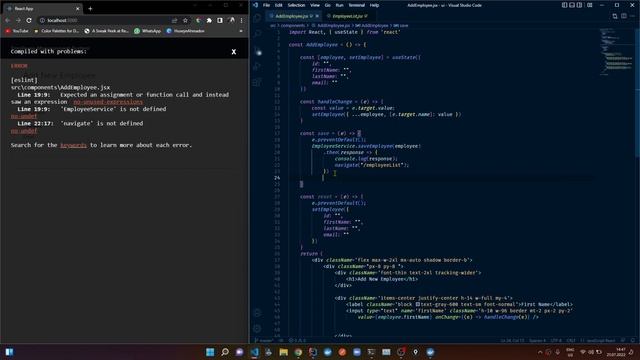Viewport: 640px width, 360px height.
Task: Follow the no-unused-expressions link
Action: [108, 102]
